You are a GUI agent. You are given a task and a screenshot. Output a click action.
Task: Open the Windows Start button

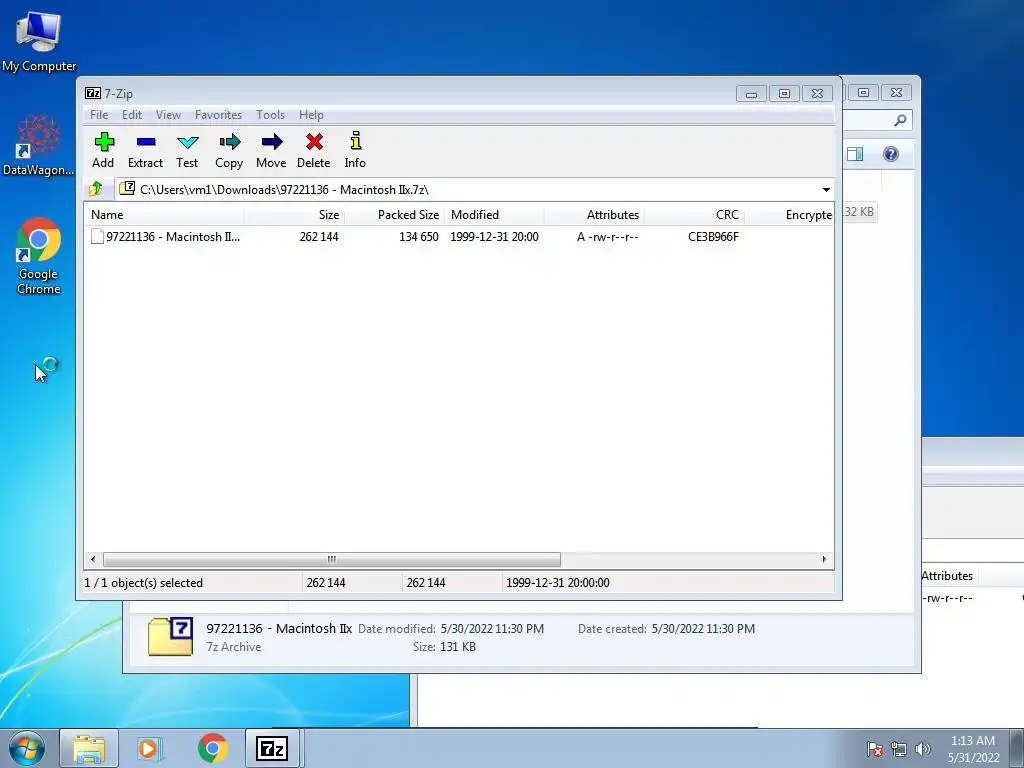pos(26,748)
